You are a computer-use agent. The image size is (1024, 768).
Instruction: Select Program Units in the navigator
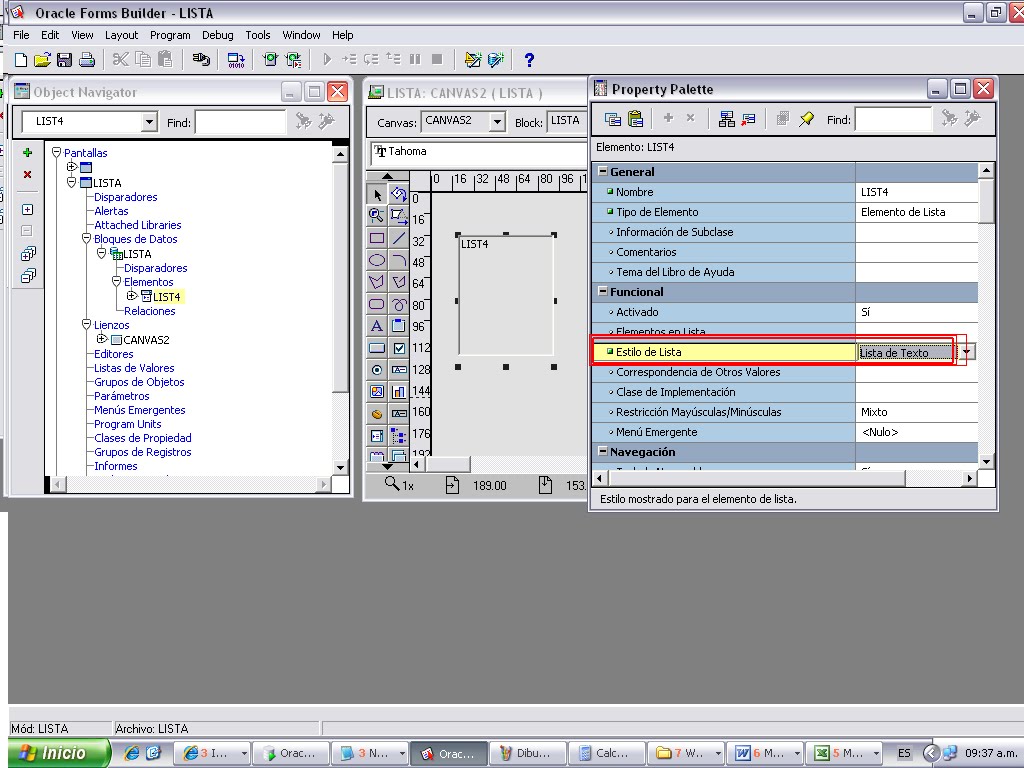127,424
